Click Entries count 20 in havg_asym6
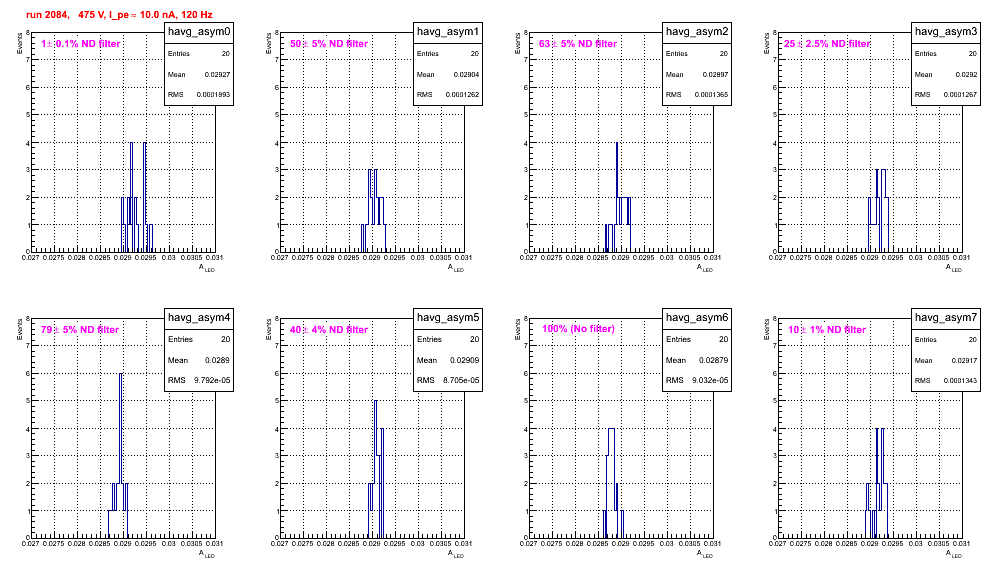This screenshot has width=996, height=572. tap(723, 339)
